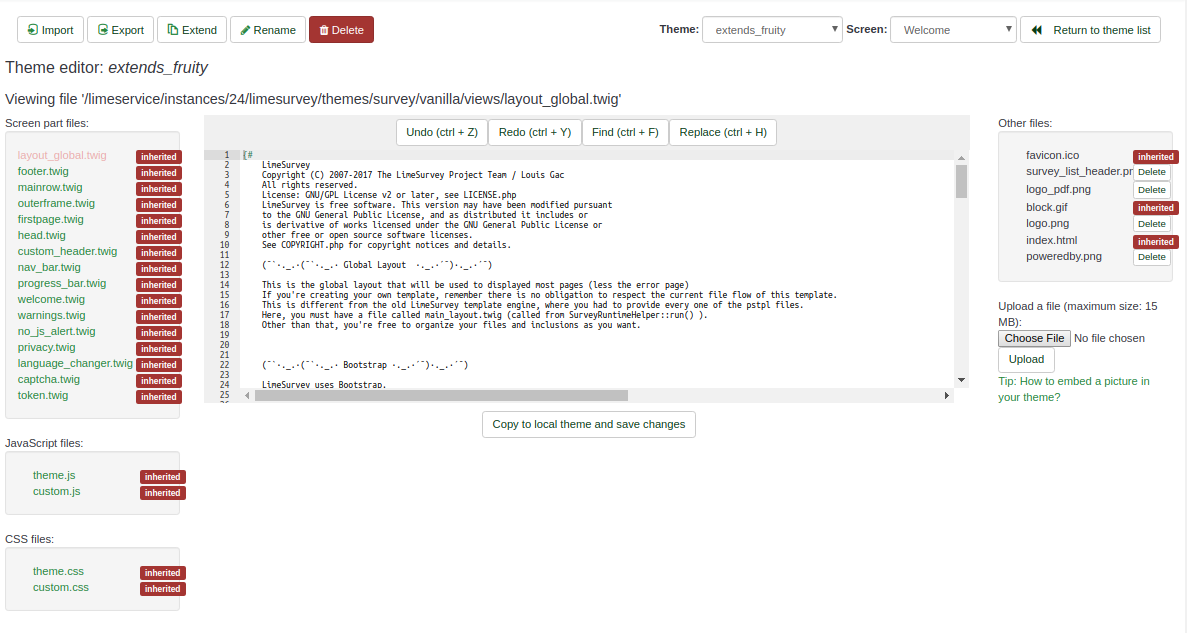The height and width of the screenshot is (633, 1187).
Task: Click the Choose File button
Action: pos(1034,338)
